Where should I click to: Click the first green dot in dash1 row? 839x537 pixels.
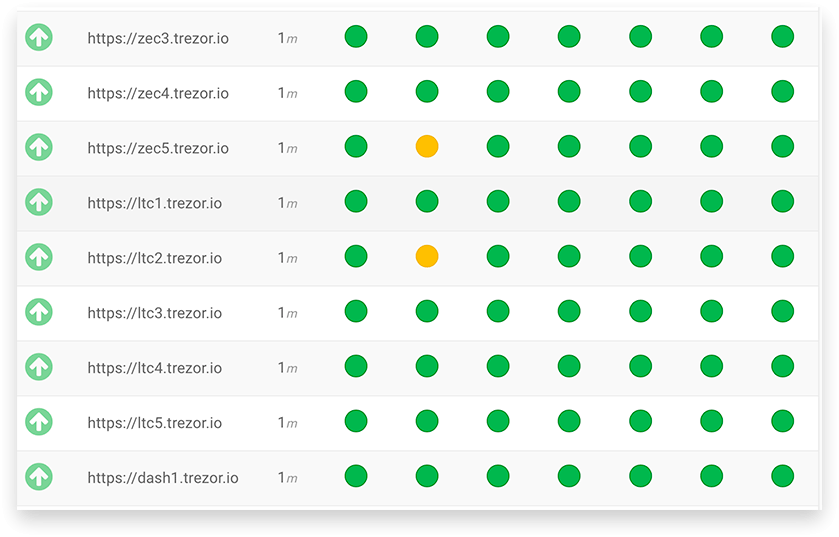(x=356, y=476)
